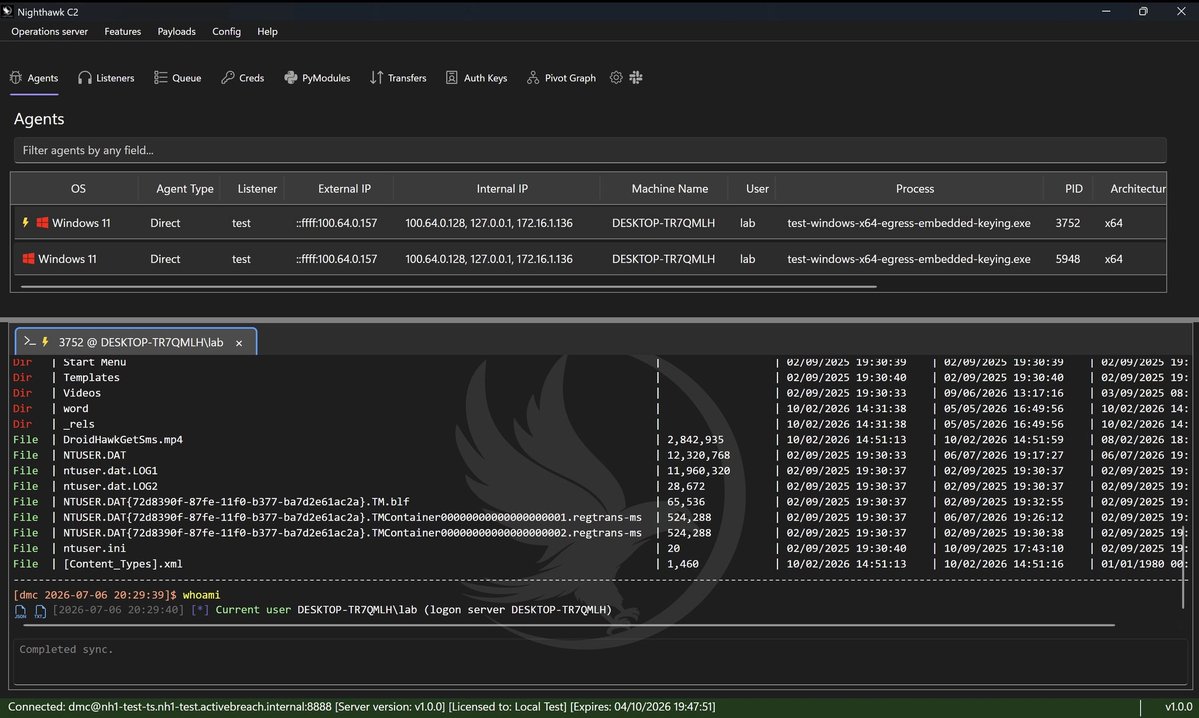1199x718 pixels.
Task: Export whoami output as JSON
Action: tap(21, 611)
